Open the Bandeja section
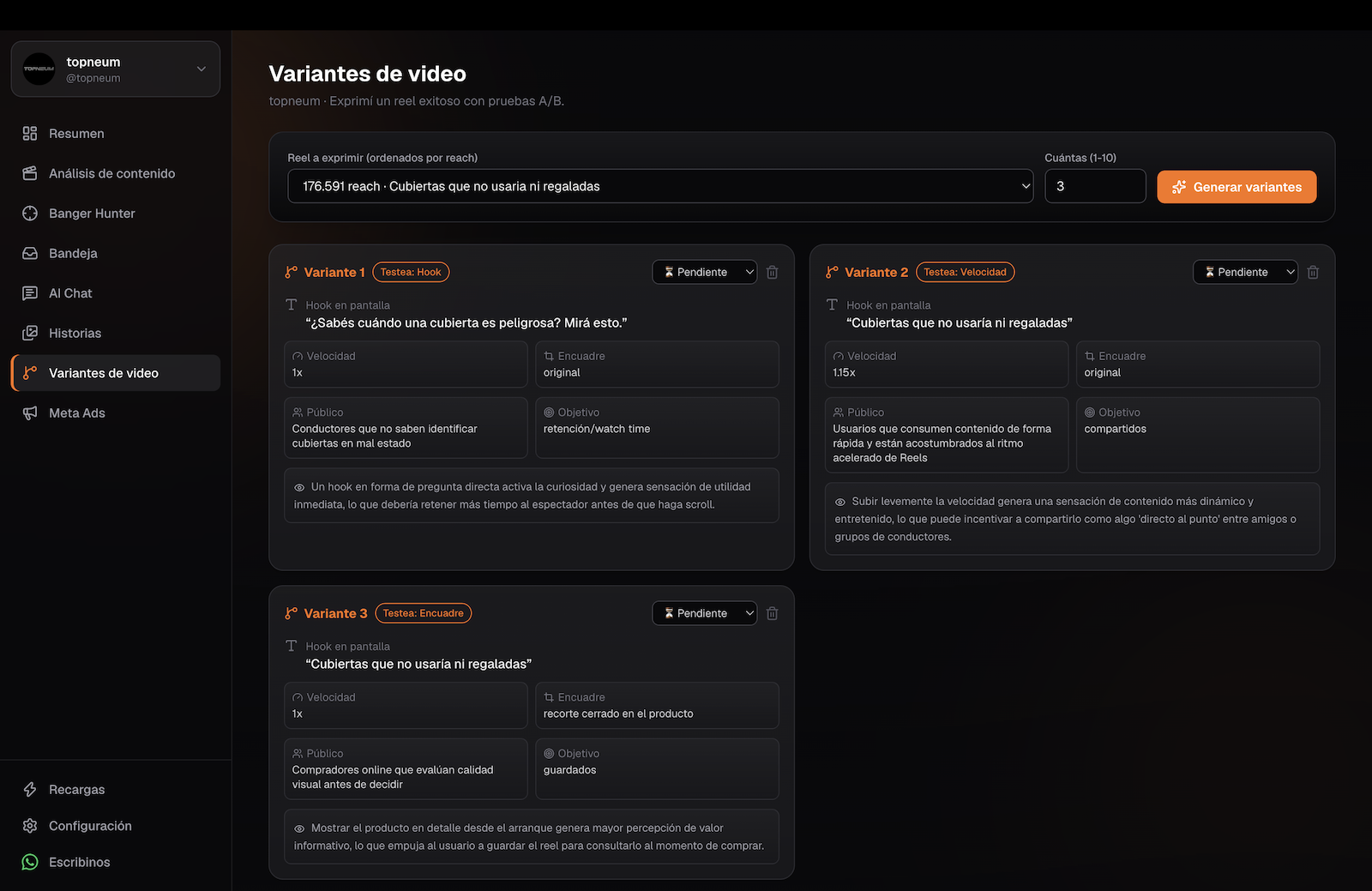The height and width of the screenshot is (891, 1372). (116, 253)
